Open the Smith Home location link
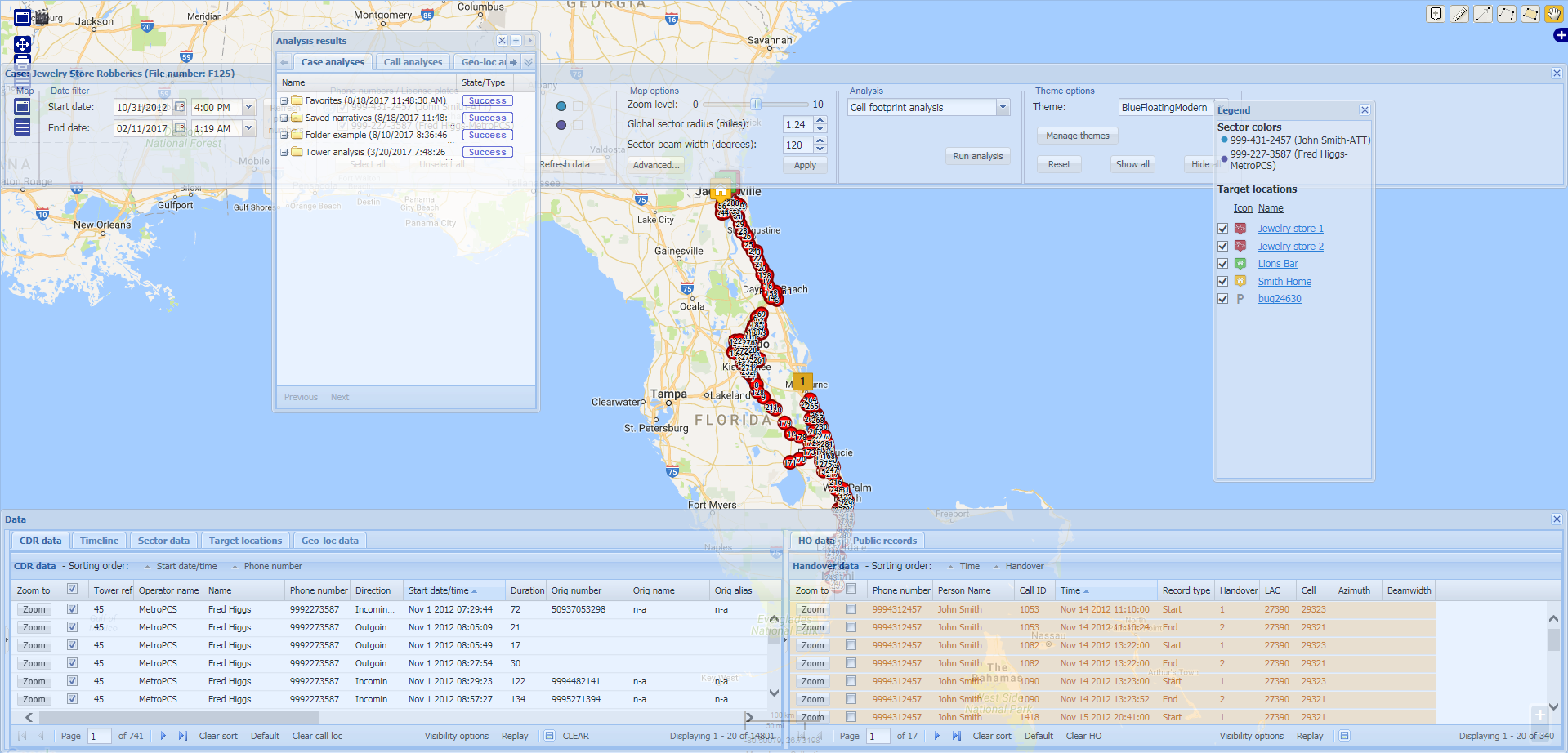Screen dimensions: 1568x753 coord(1284,282)
